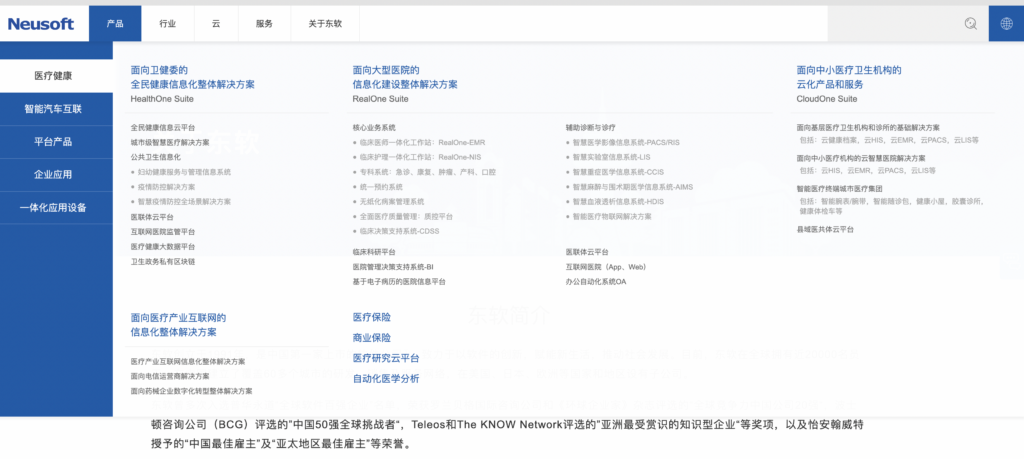This screenshot has width=1024, height=459.
Task: Click the RealOne Suite label
Action: pyautogui.click(x=380, y=99)
